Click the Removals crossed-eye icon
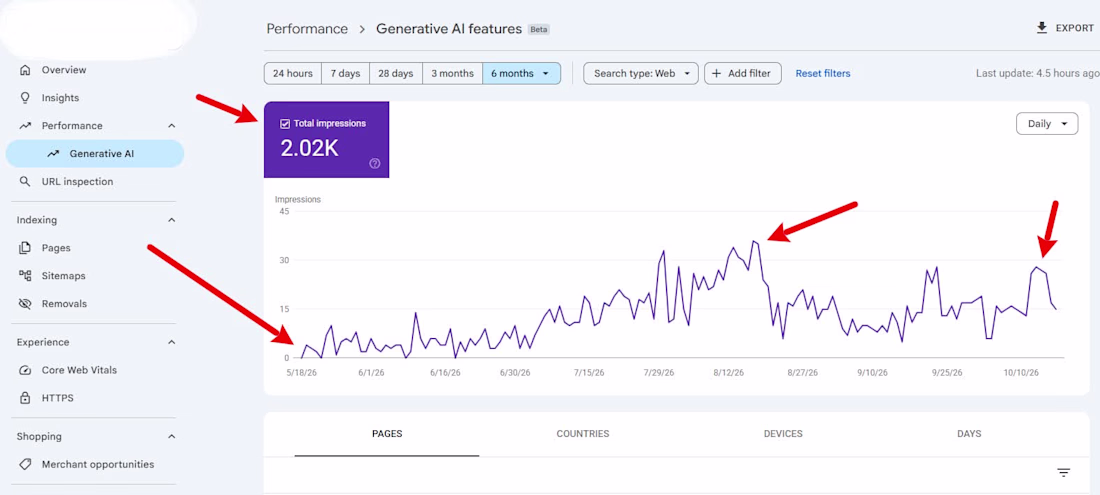 25,304
